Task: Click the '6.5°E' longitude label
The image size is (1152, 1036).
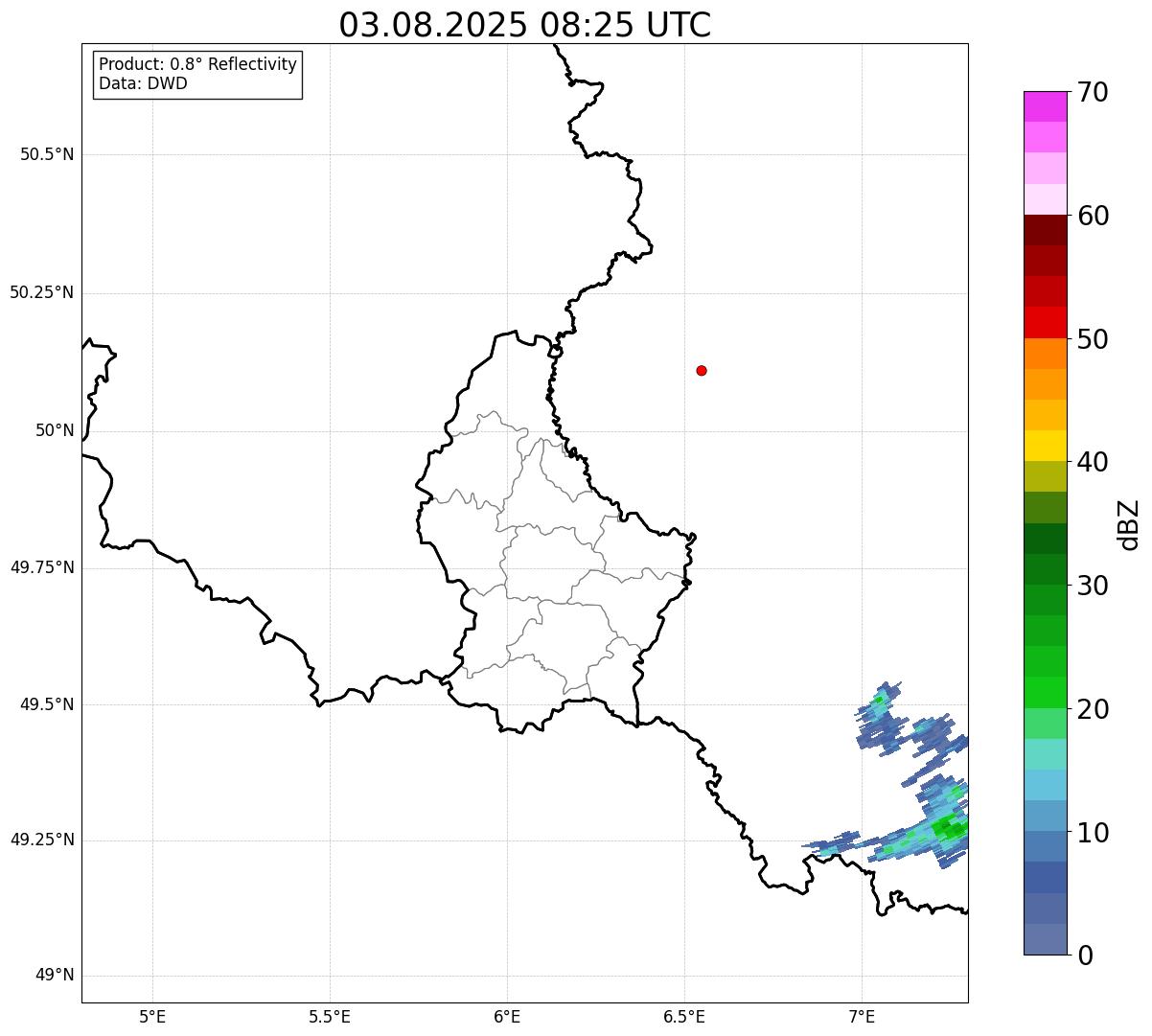Action: (684, 1016)
